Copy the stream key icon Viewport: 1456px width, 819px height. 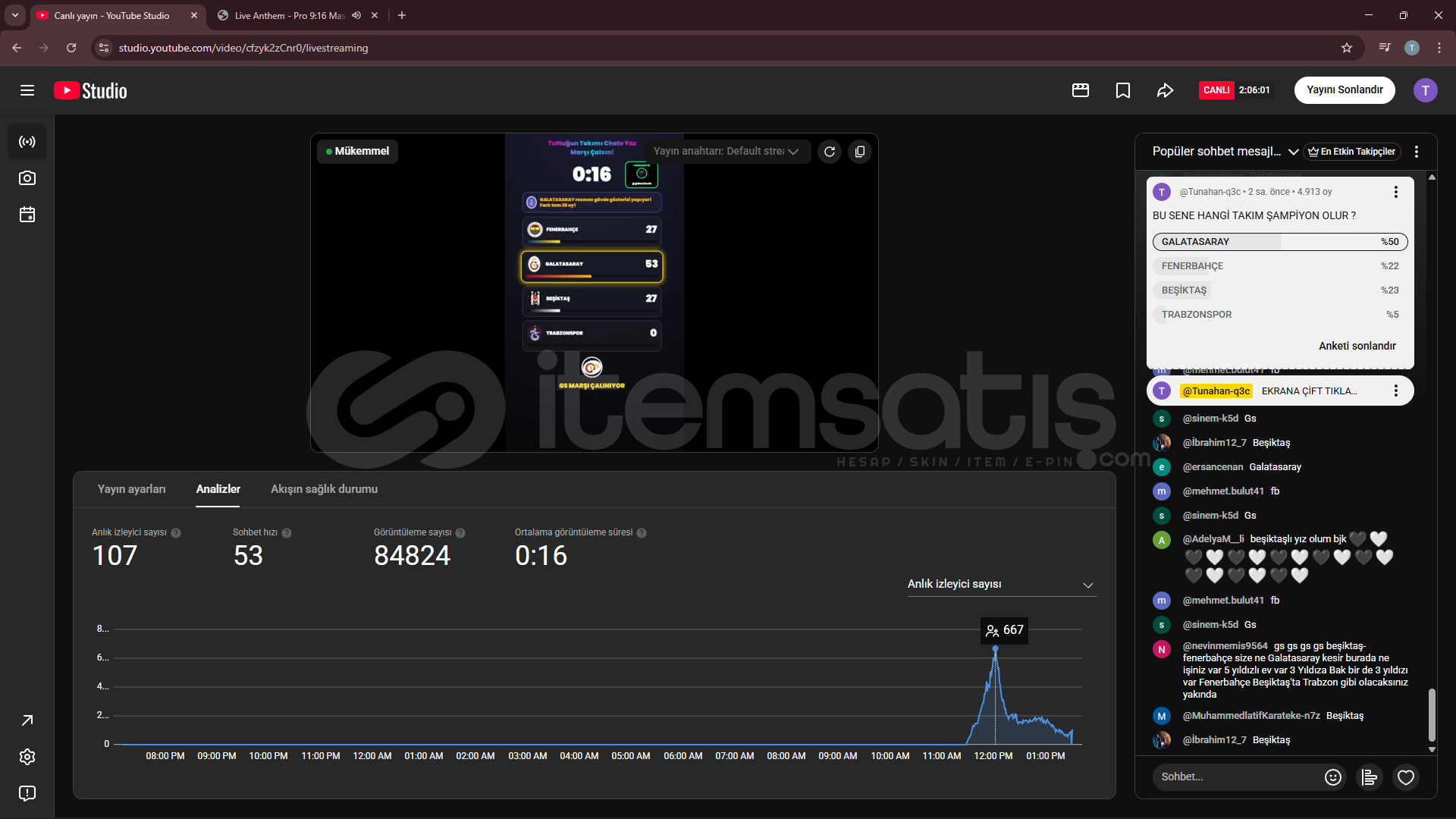point(859,152)
